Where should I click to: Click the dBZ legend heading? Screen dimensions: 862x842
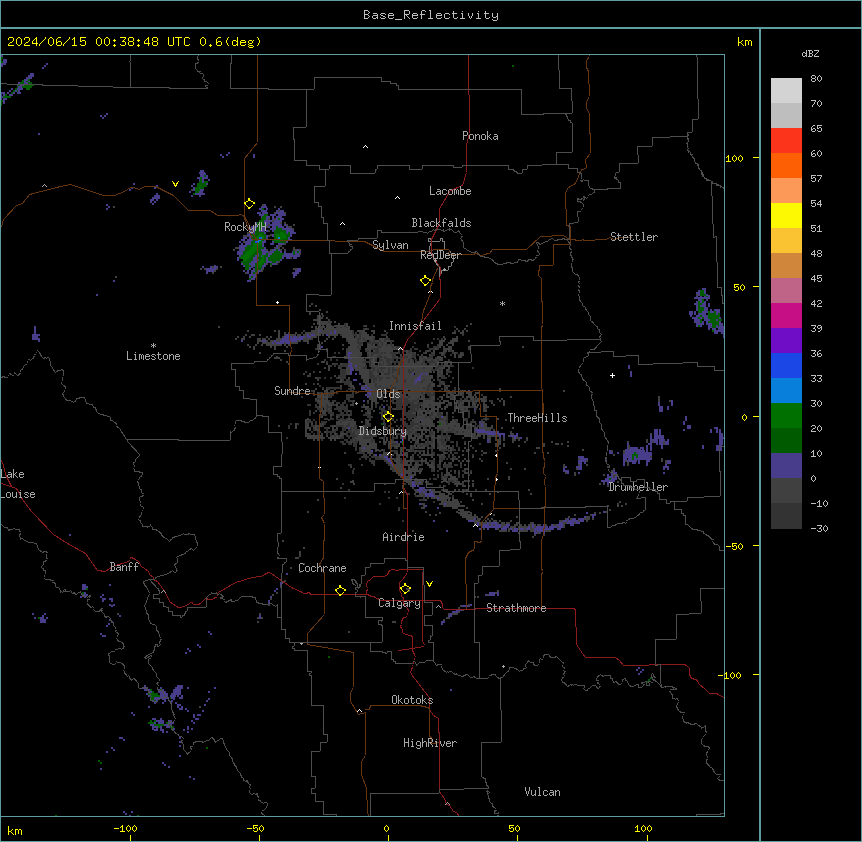810,53
